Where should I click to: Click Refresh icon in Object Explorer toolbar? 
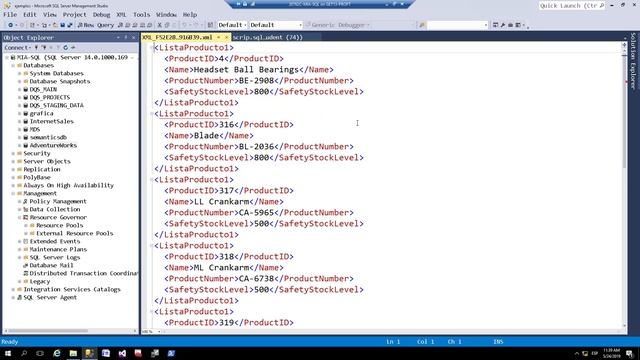(x=66, y=48)
